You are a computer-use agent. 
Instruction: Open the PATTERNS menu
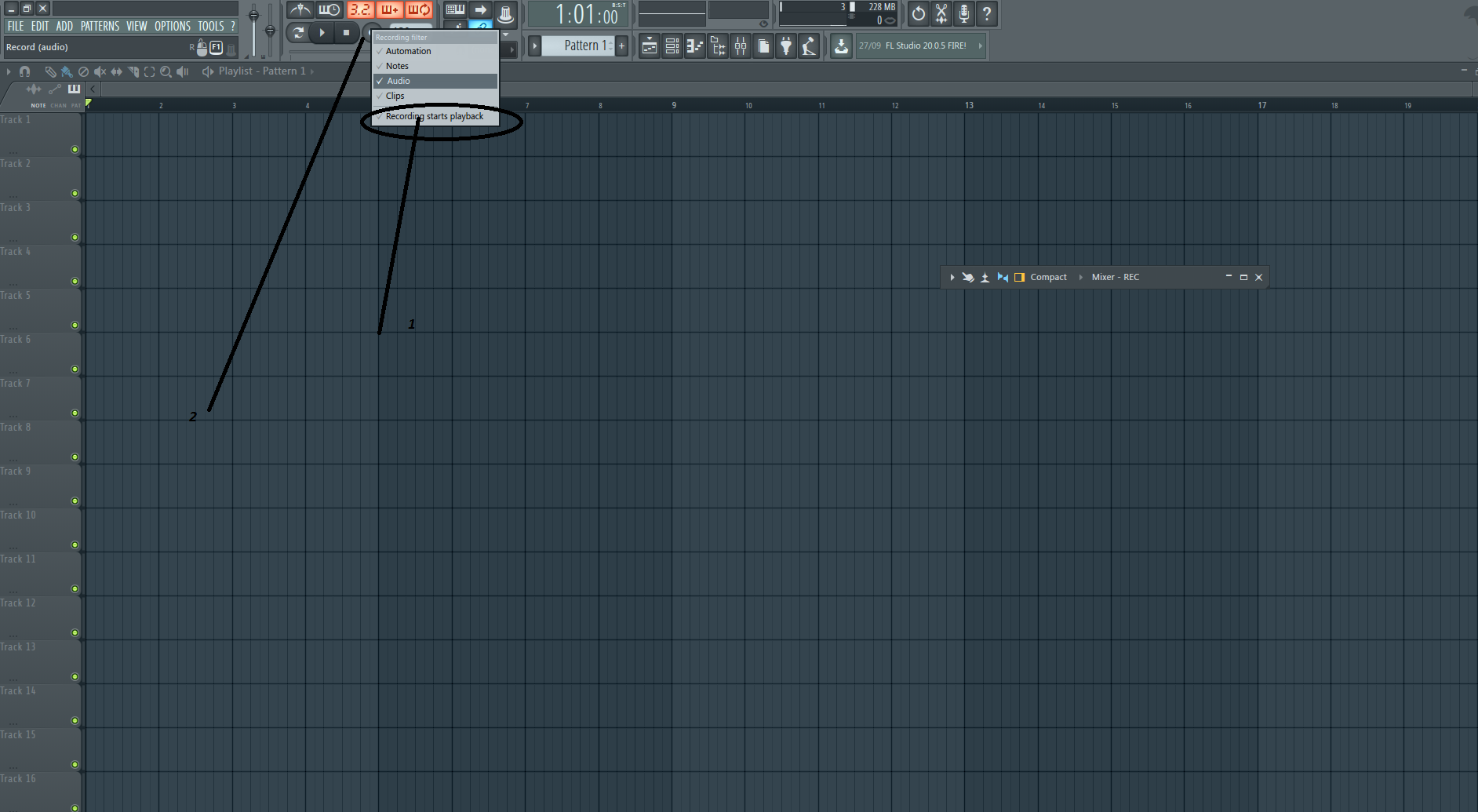coord(100,26)
